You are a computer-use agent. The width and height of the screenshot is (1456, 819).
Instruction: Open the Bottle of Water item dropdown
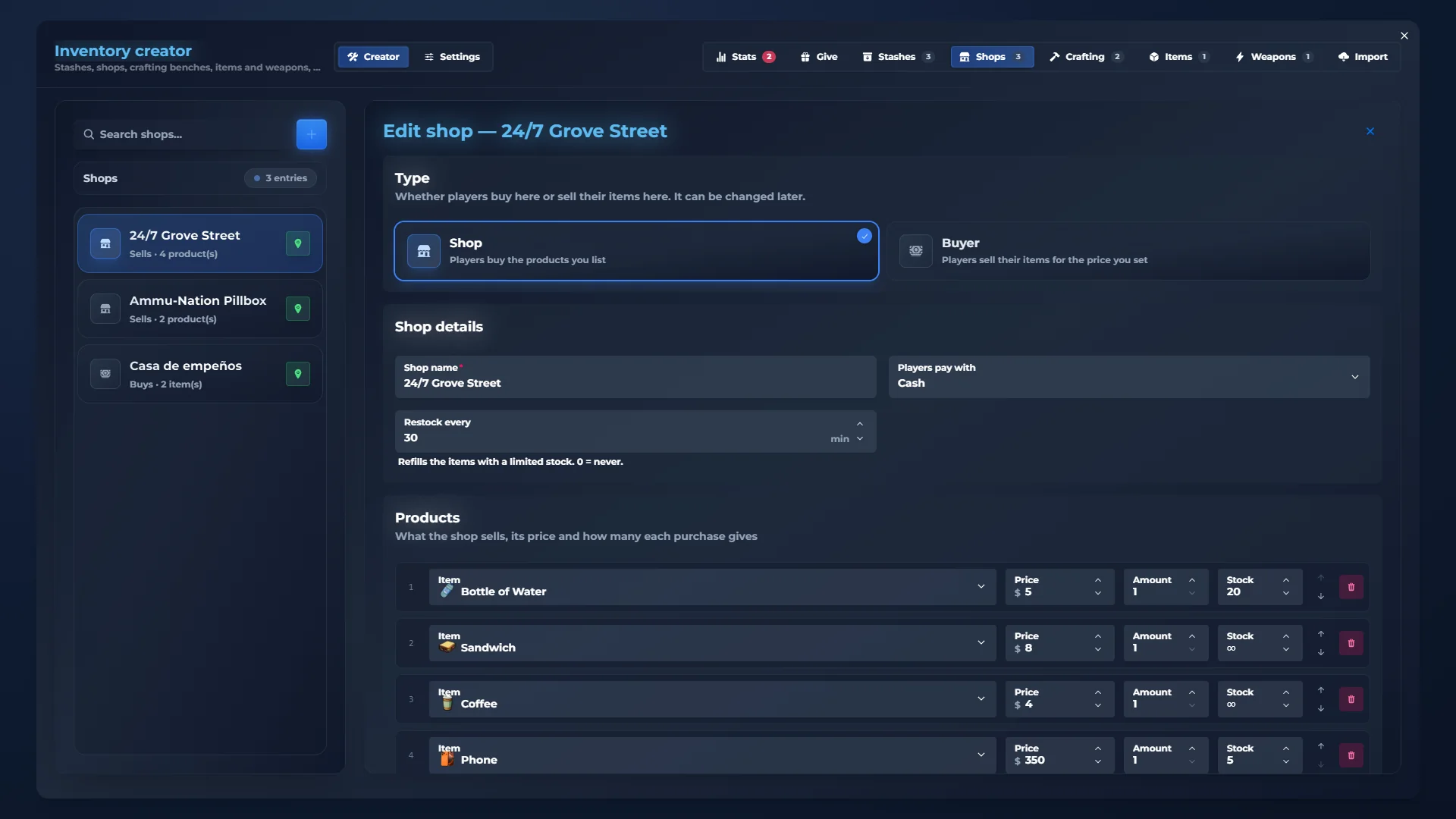(713, 587)
